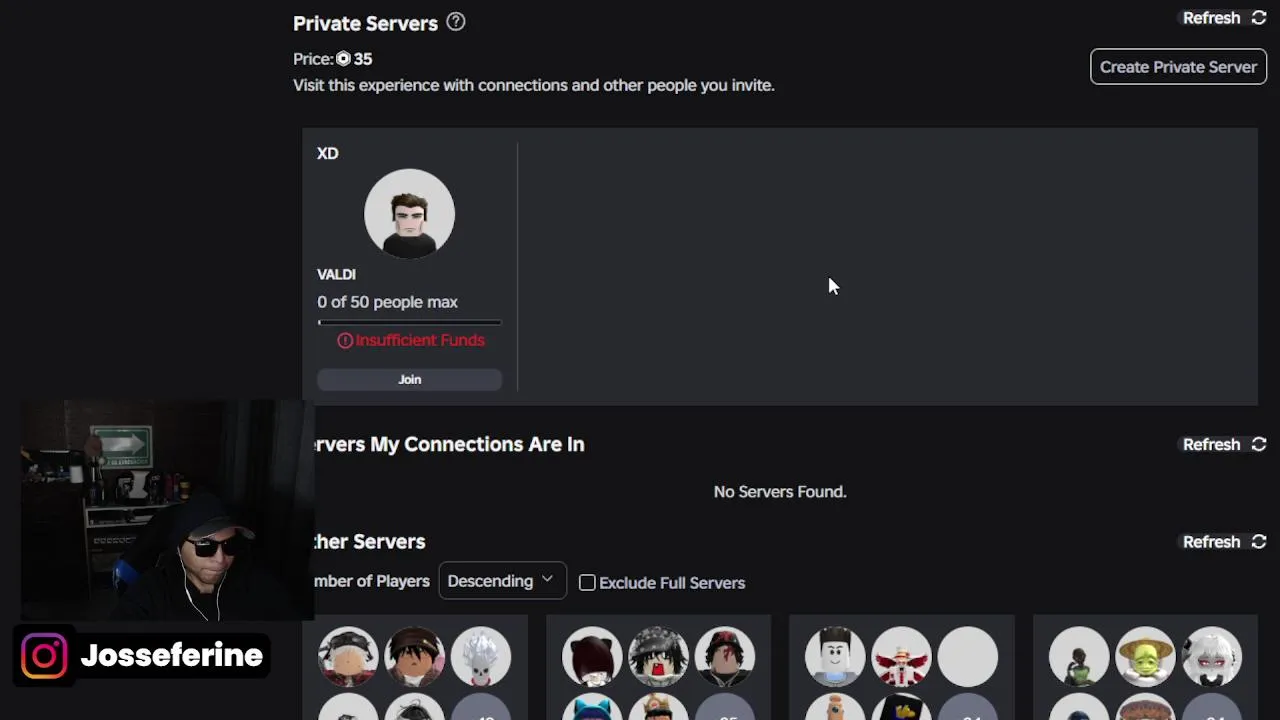The width and height of the screenshot is (1280, 720).
Task: Click the brown cat-eared avatar thumbnail
Action: (592, 656)
